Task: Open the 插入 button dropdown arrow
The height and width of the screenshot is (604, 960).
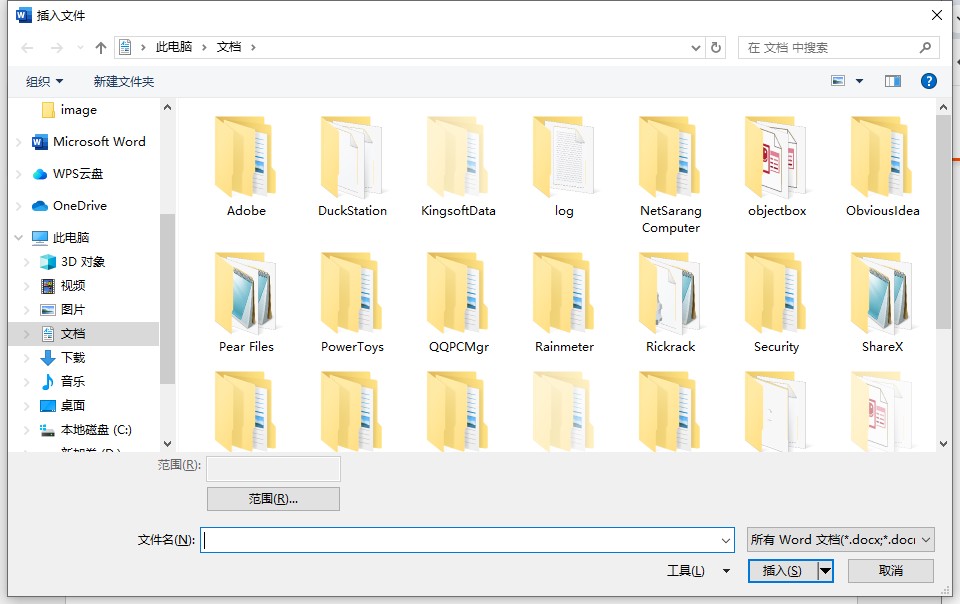Action: (825, 571)
